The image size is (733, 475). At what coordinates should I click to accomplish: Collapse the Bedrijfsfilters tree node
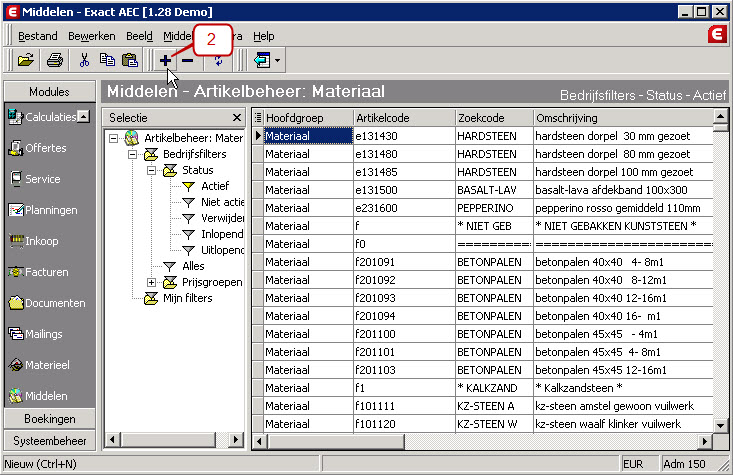(132, 154)
